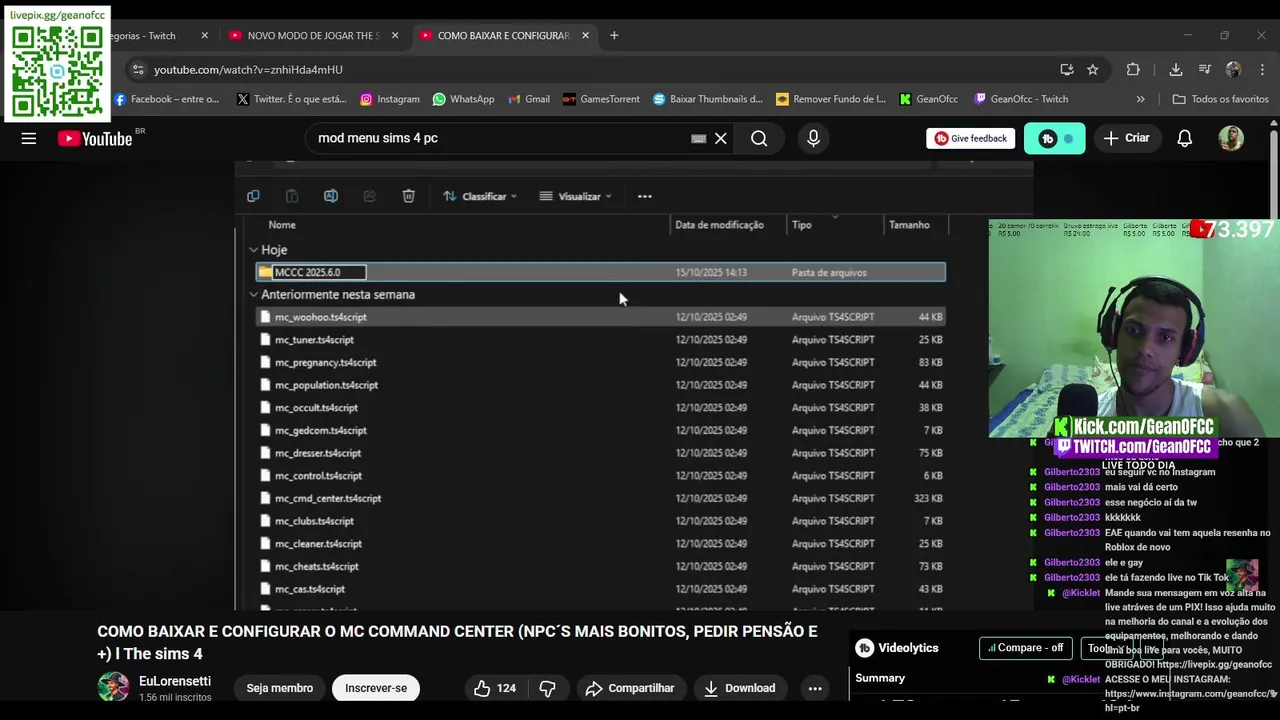Screen dimensions: 1280x720
Task: Click the browser address bar URL
Action: coord(248,70)
